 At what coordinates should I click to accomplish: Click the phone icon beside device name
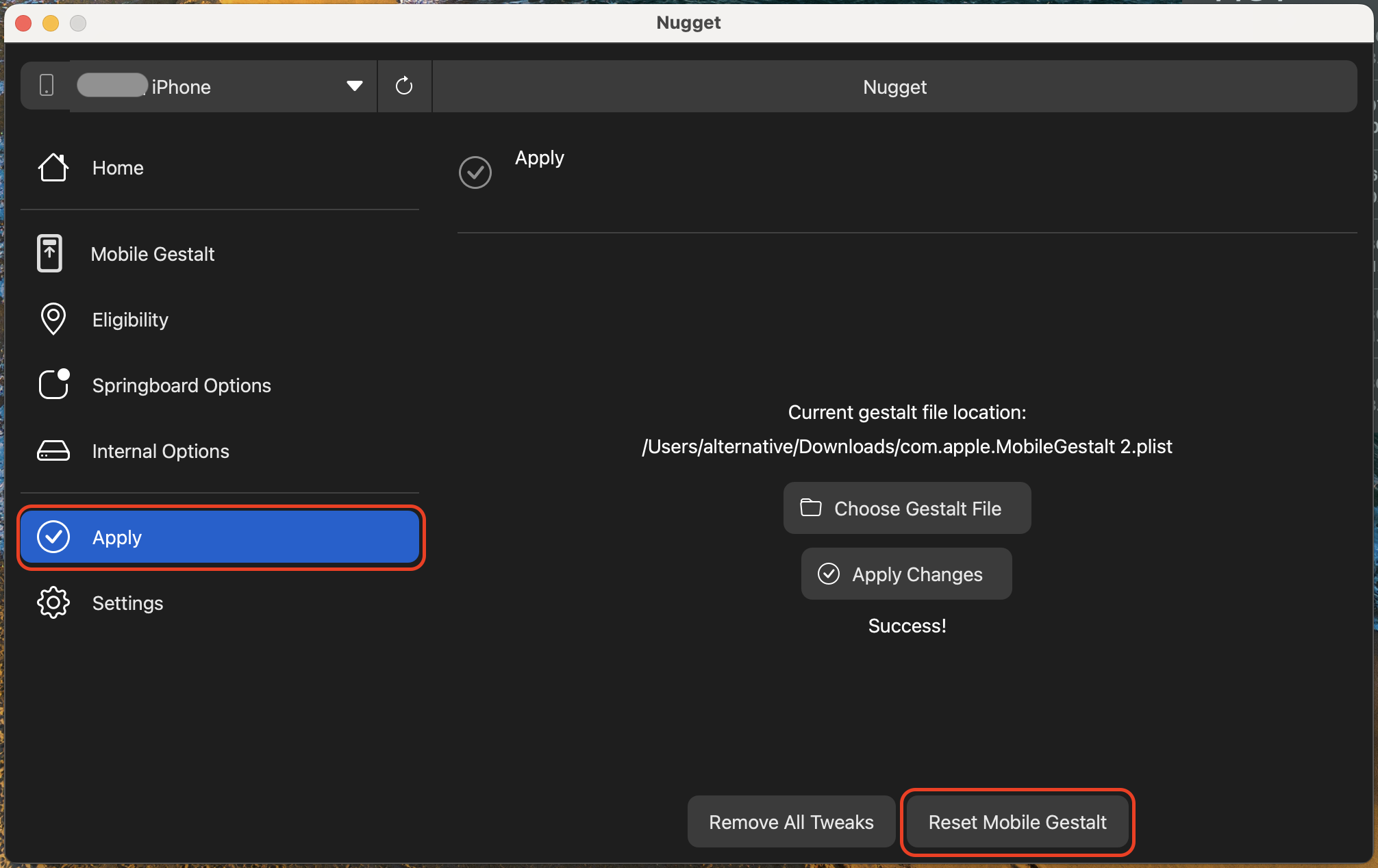pyautogui.click(x=47, y=86)
